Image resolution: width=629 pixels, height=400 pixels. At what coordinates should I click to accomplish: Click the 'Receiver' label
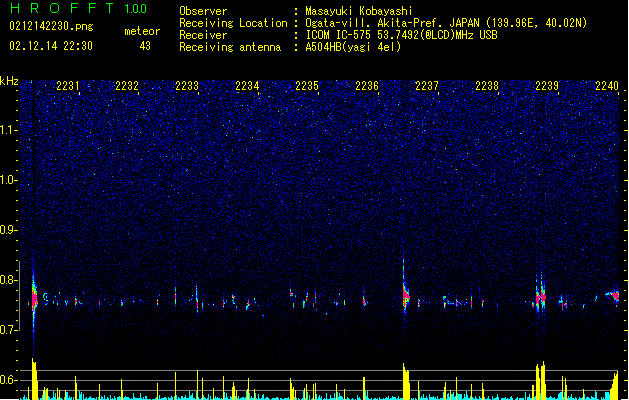(x=203, y=35)
